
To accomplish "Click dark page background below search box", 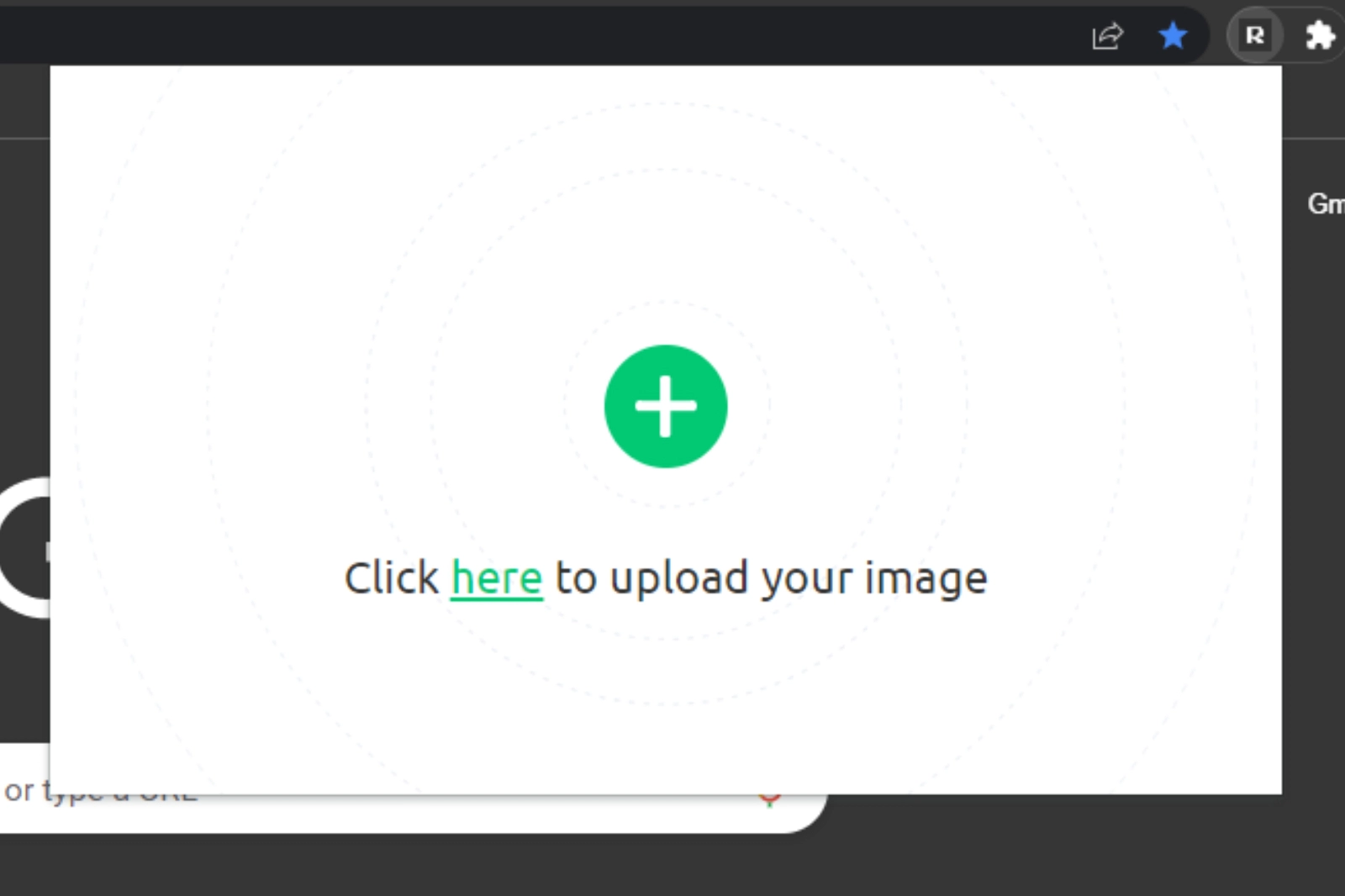I will coord(672,866).
